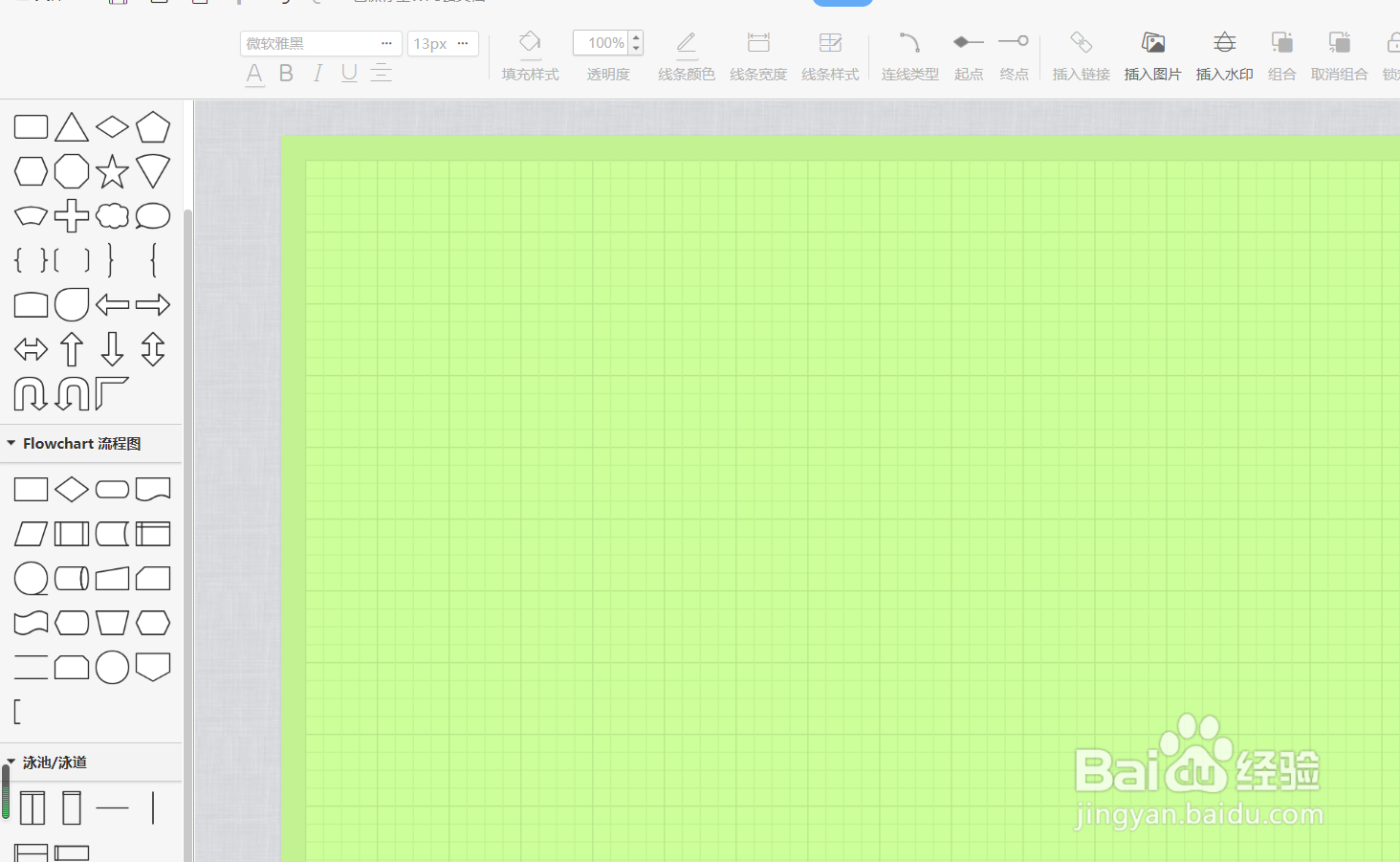Viewport: 1400px width, 862px height.
Task: Click the group (组合) tool
Action: pyautogui.click(x=1281, y=55)
